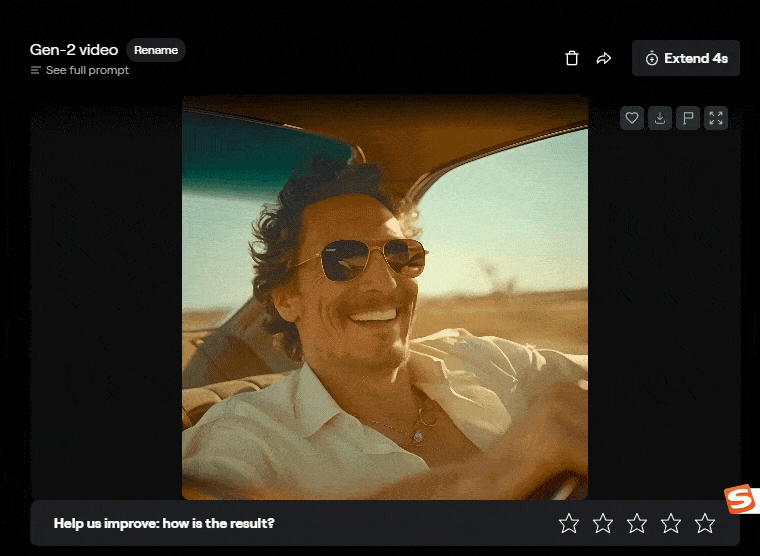Click the share arrow icon
760x556 pixels.
pyautogui.click(x=603, y=59)
